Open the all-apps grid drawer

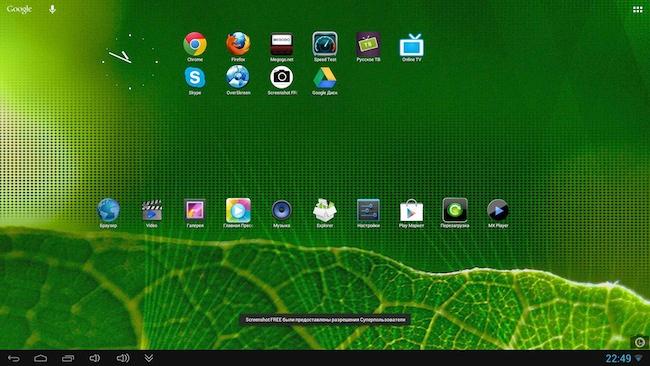click(x=638, y=9)
